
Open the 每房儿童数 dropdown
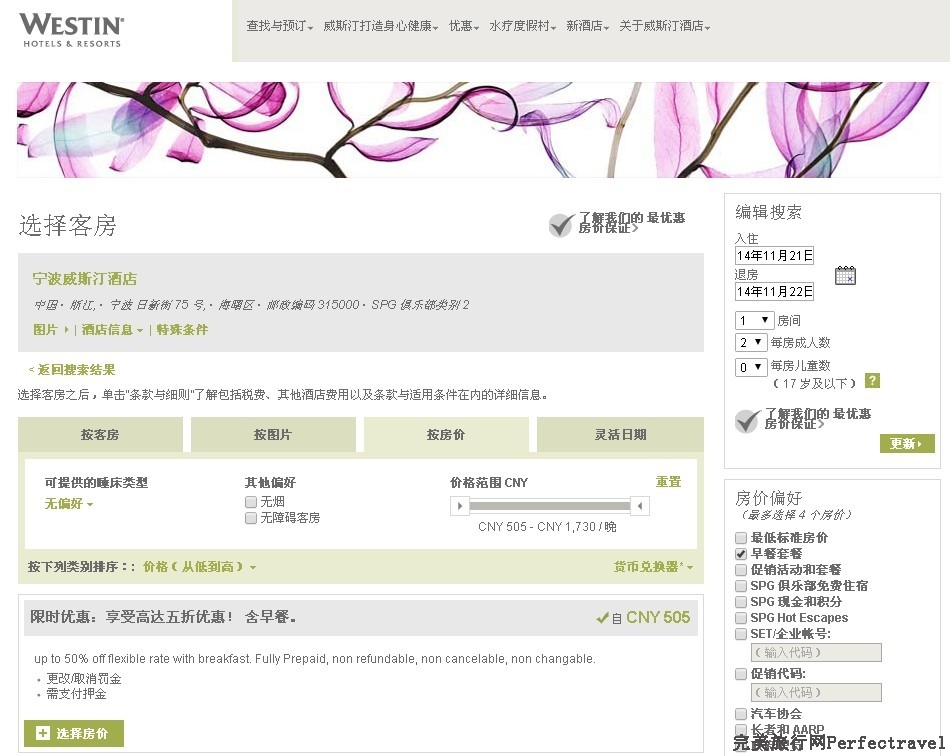(751, 367)
